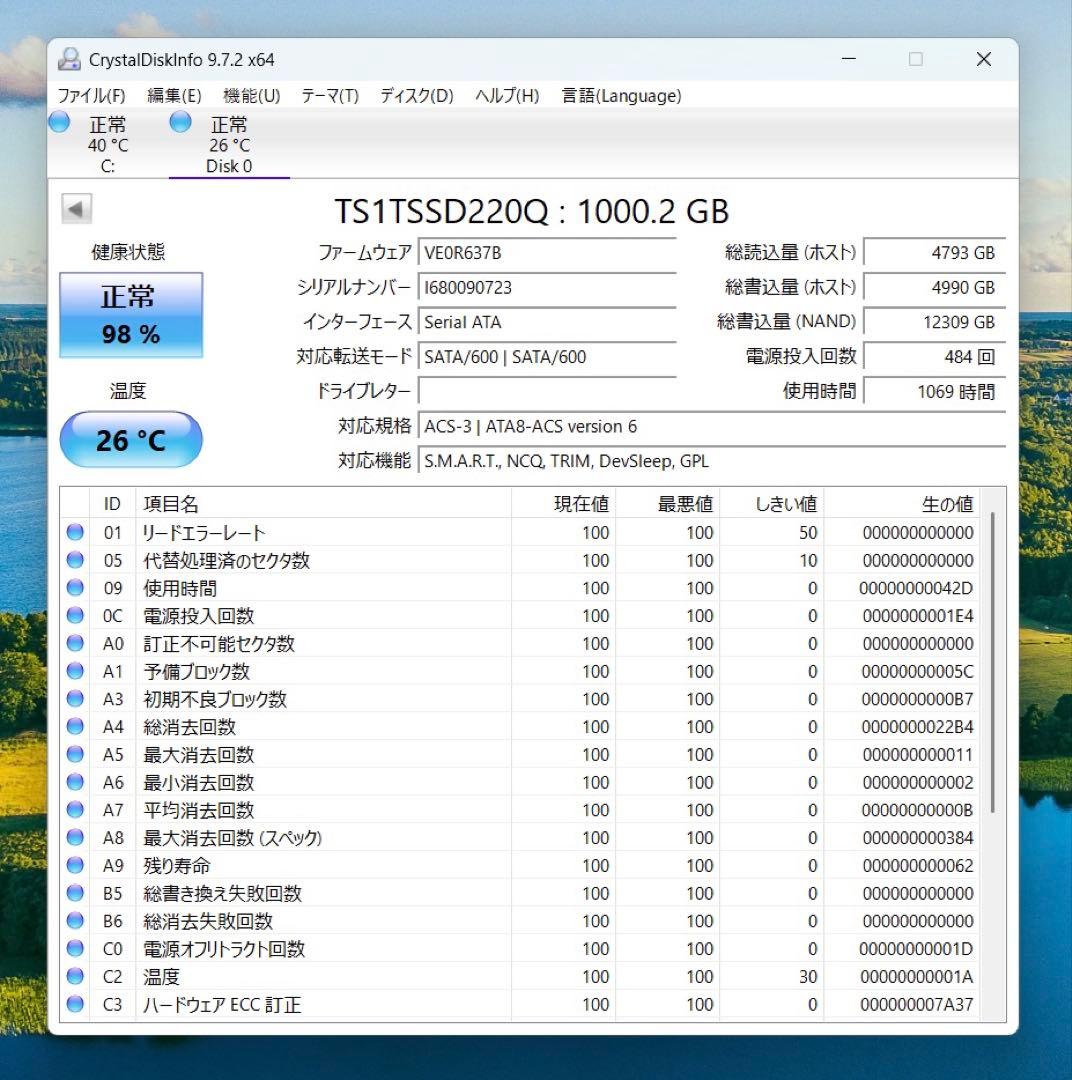Image resolution: width=1072 pixels, height=1080 pixels.
Task: Click the serial number field I680090723
Action: [x=546, y=287]
